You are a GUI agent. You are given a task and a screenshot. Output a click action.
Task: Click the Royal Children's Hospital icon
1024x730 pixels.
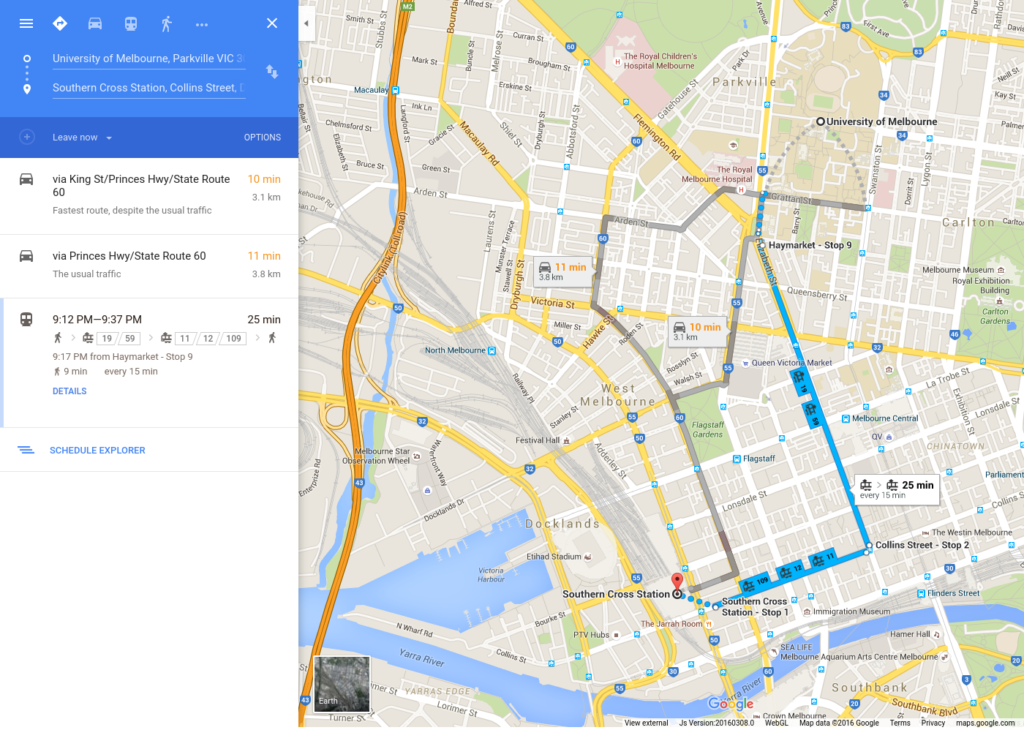617,62
